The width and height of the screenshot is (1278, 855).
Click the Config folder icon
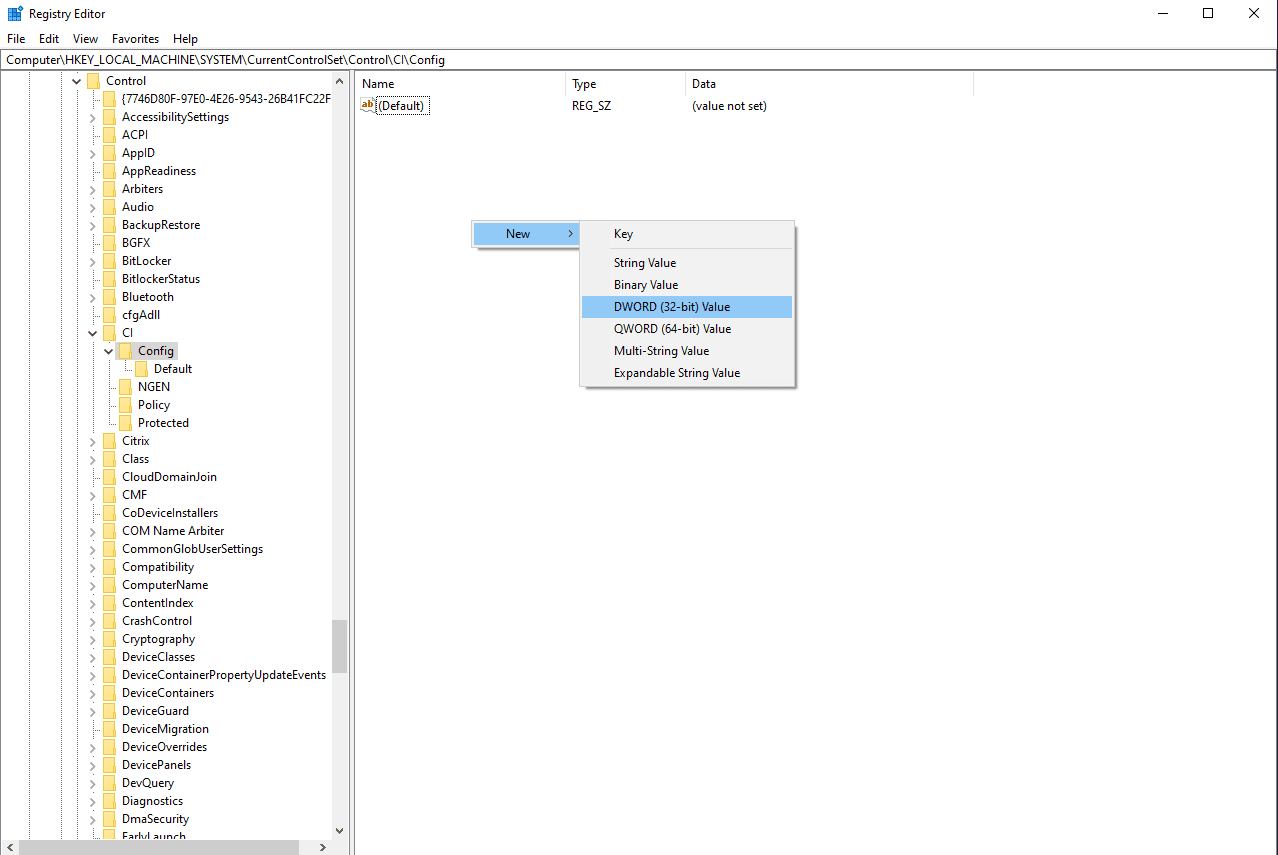click(125, 351)
